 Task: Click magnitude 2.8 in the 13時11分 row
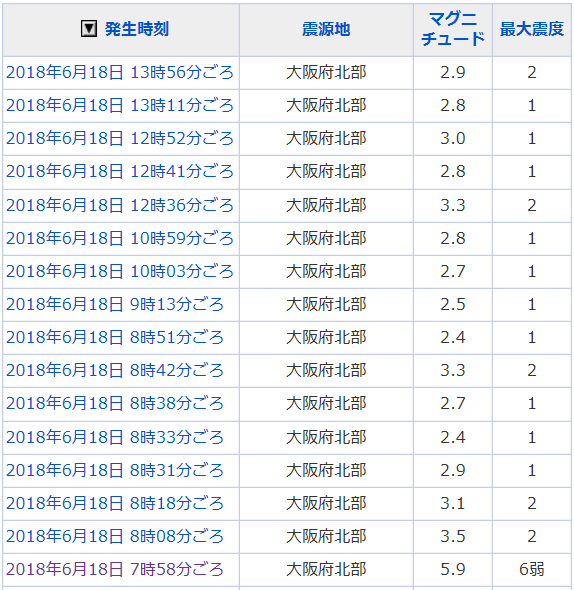click(x=453, y=105)
